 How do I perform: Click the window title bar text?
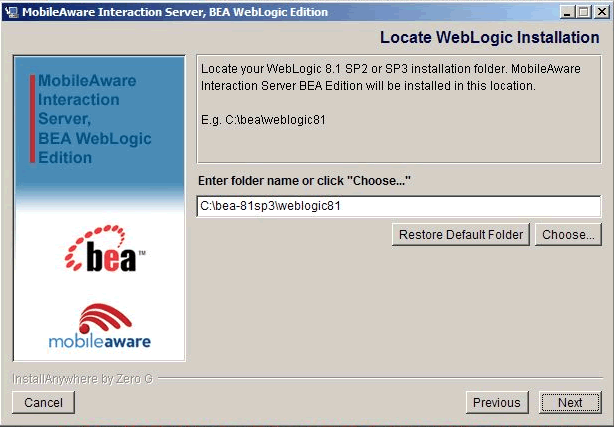coord(175,12)
